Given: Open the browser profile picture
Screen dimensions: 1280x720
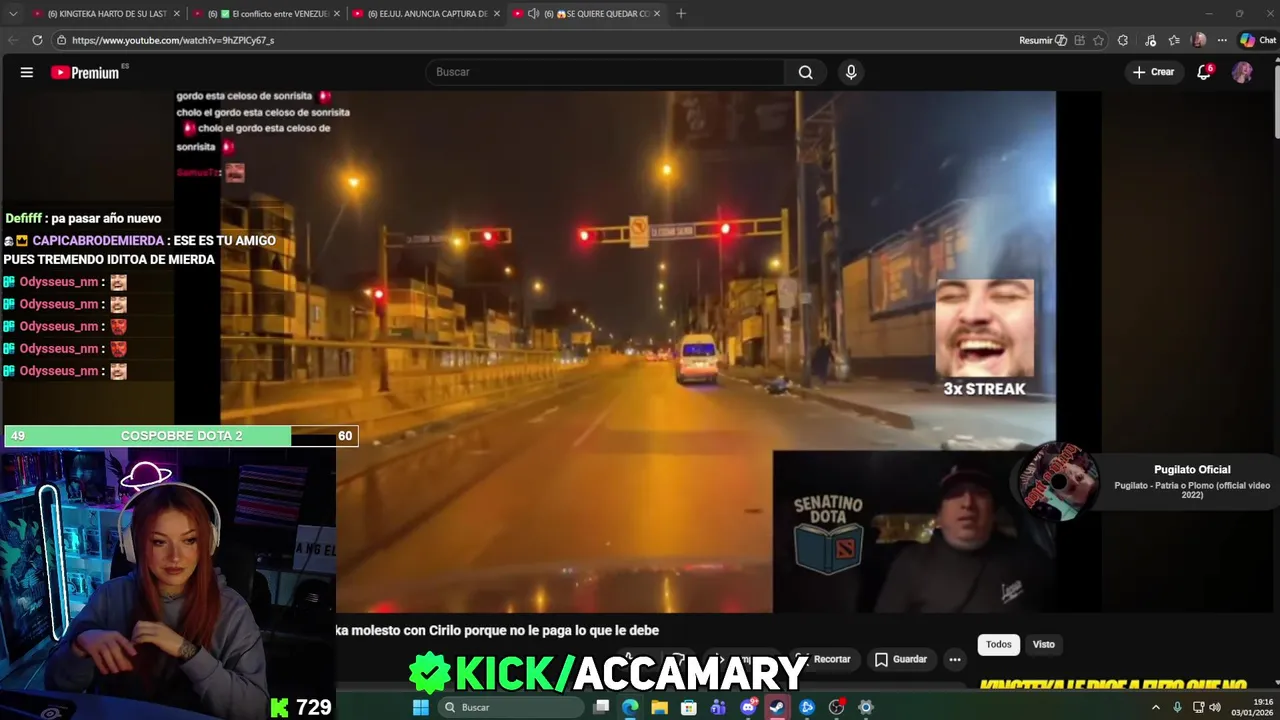Looking at the screenshot, I should [x=1199, y=40].
